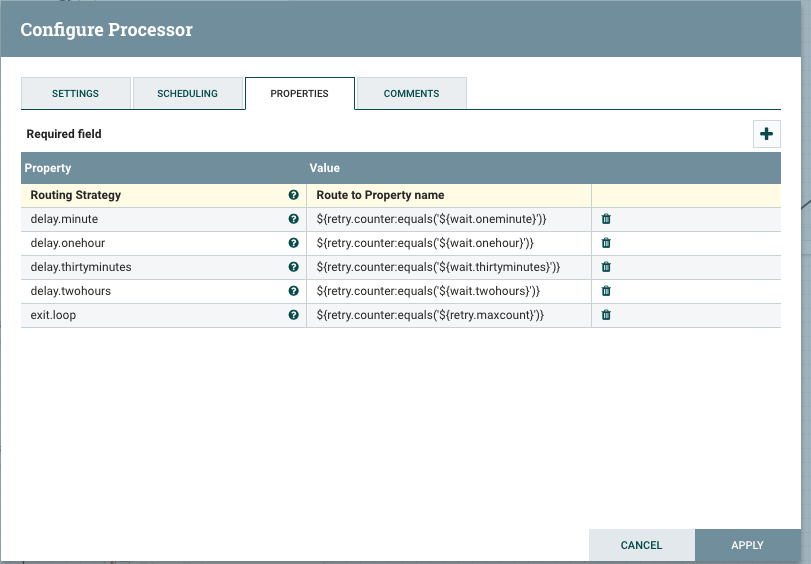Show help for Routing Strategy
Viewport: 811px width, 564px height.
(x=294, y=195)
